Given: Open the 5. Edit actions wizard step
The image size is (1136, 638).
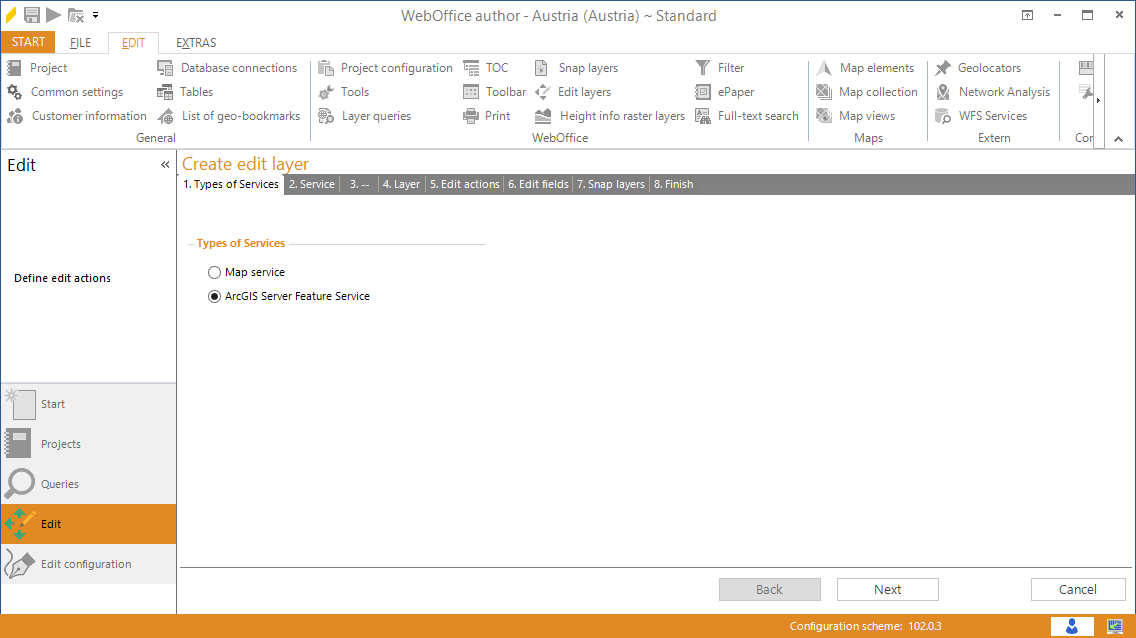Looking at the screenshot, I should (464, 183).
